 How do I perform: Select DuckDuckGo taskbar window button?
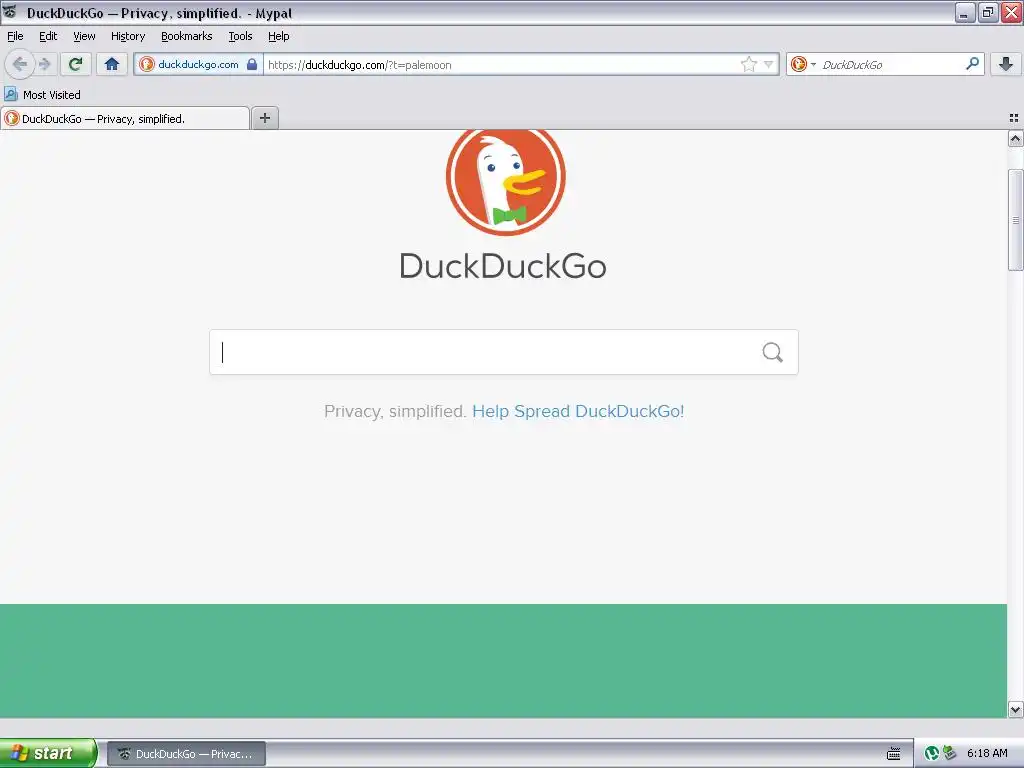186,754
